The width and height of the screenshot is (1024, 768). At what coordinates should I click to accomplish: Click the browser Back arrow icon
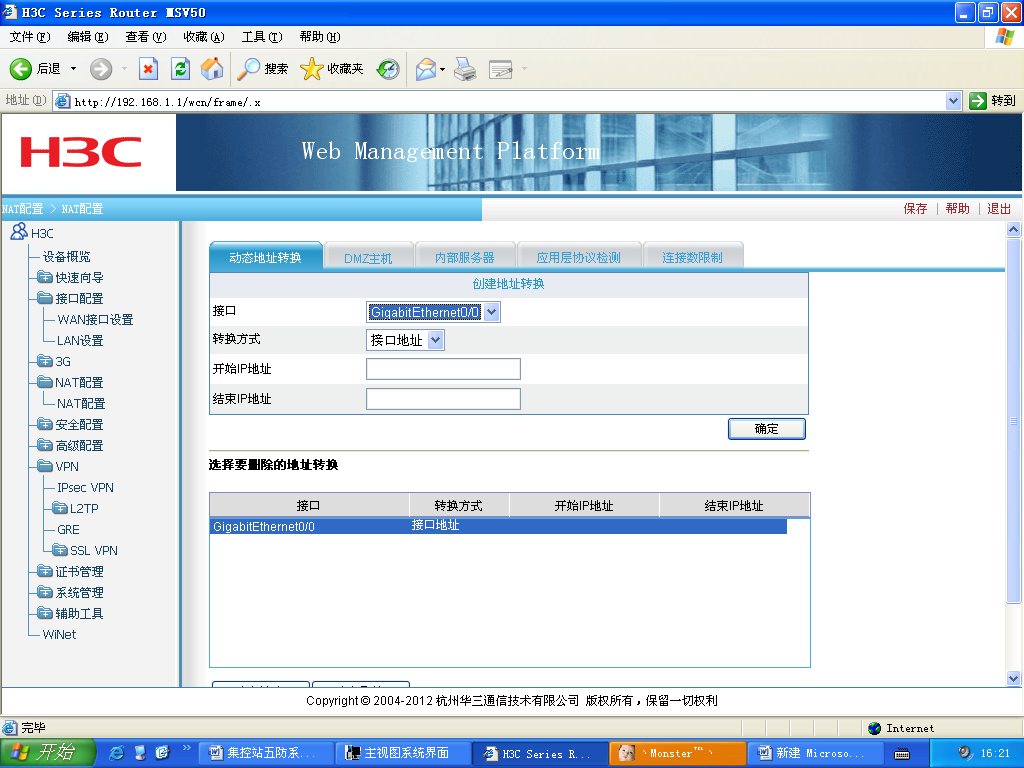click(x=22, y=69)
